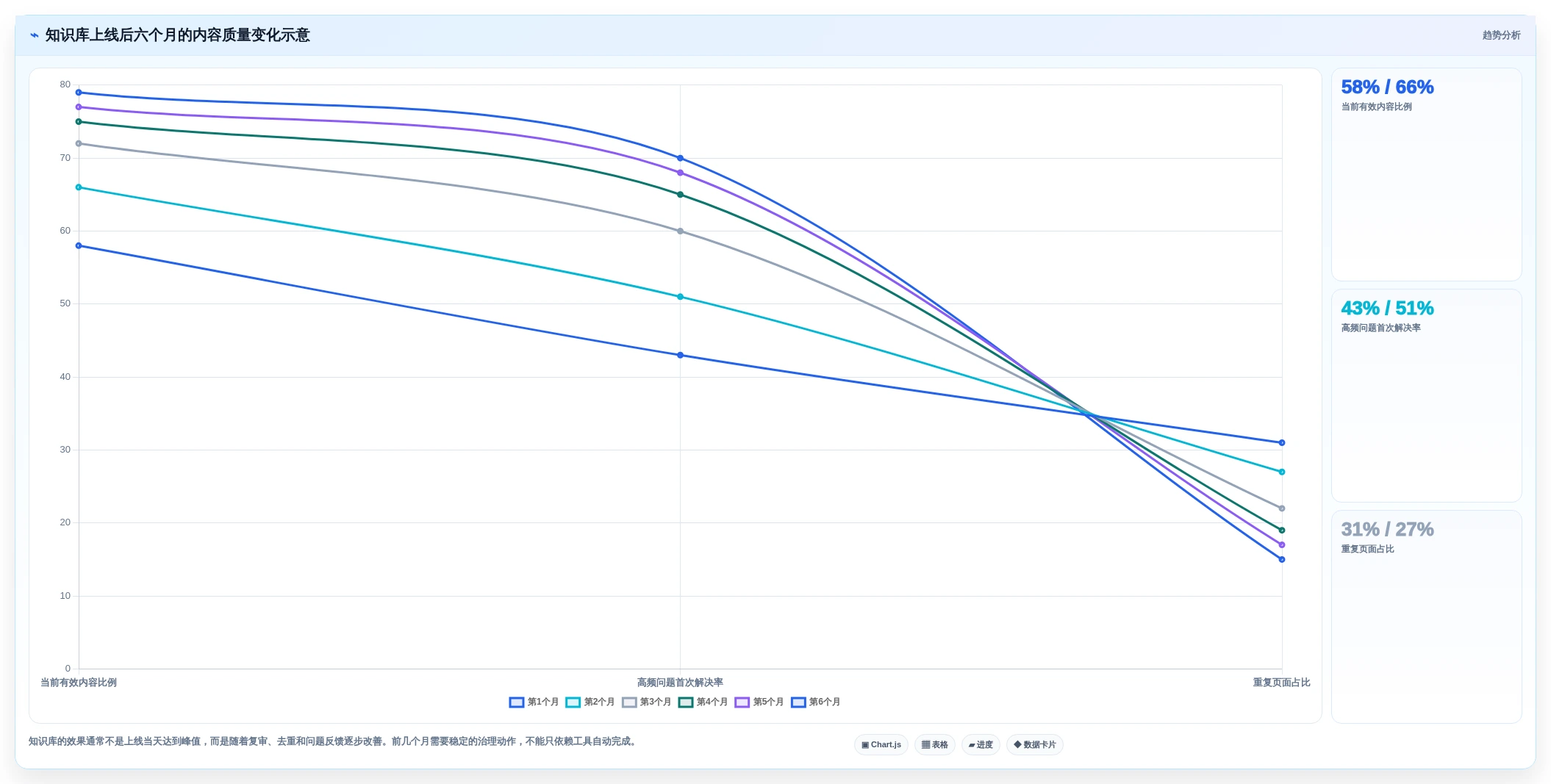The image size is (1551, 784).
Task: Click the y-axis tick label 10
Action: pos(65,597)
